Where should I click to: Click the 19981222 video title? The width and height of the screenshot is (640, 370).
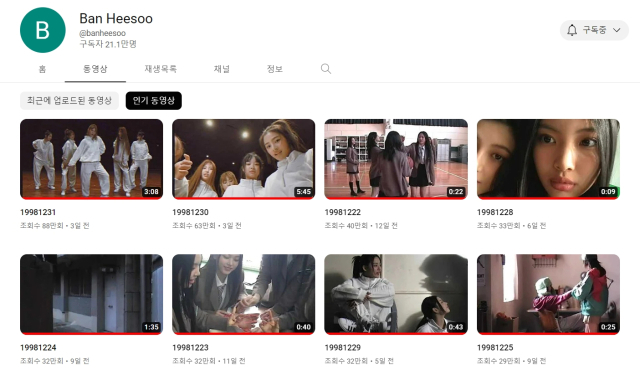click(342, 213)
